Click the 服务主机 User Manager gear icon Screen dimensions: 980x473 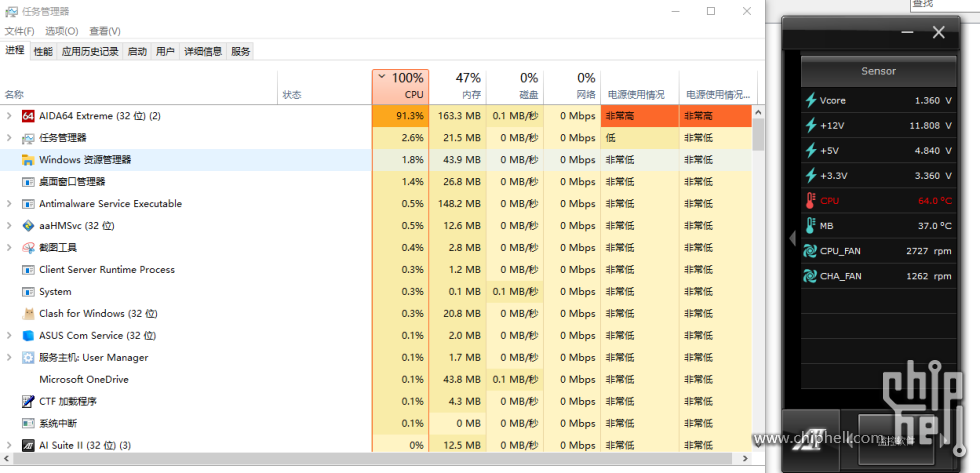[x=28, y=357]
